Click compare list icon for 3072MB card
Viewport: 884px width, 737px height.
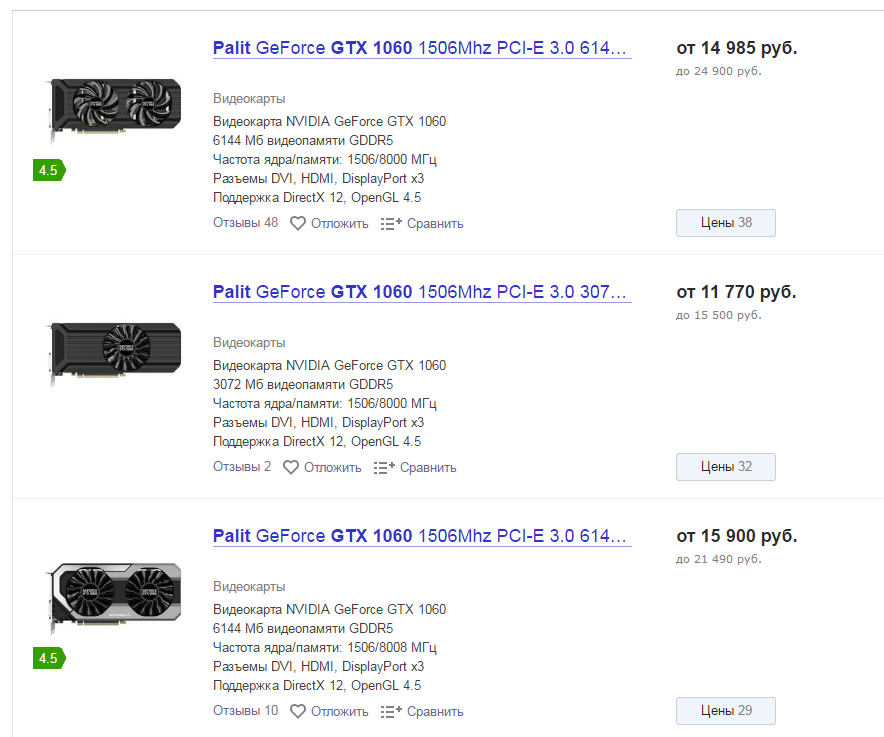pyautogui.click(x=384, y=467)
